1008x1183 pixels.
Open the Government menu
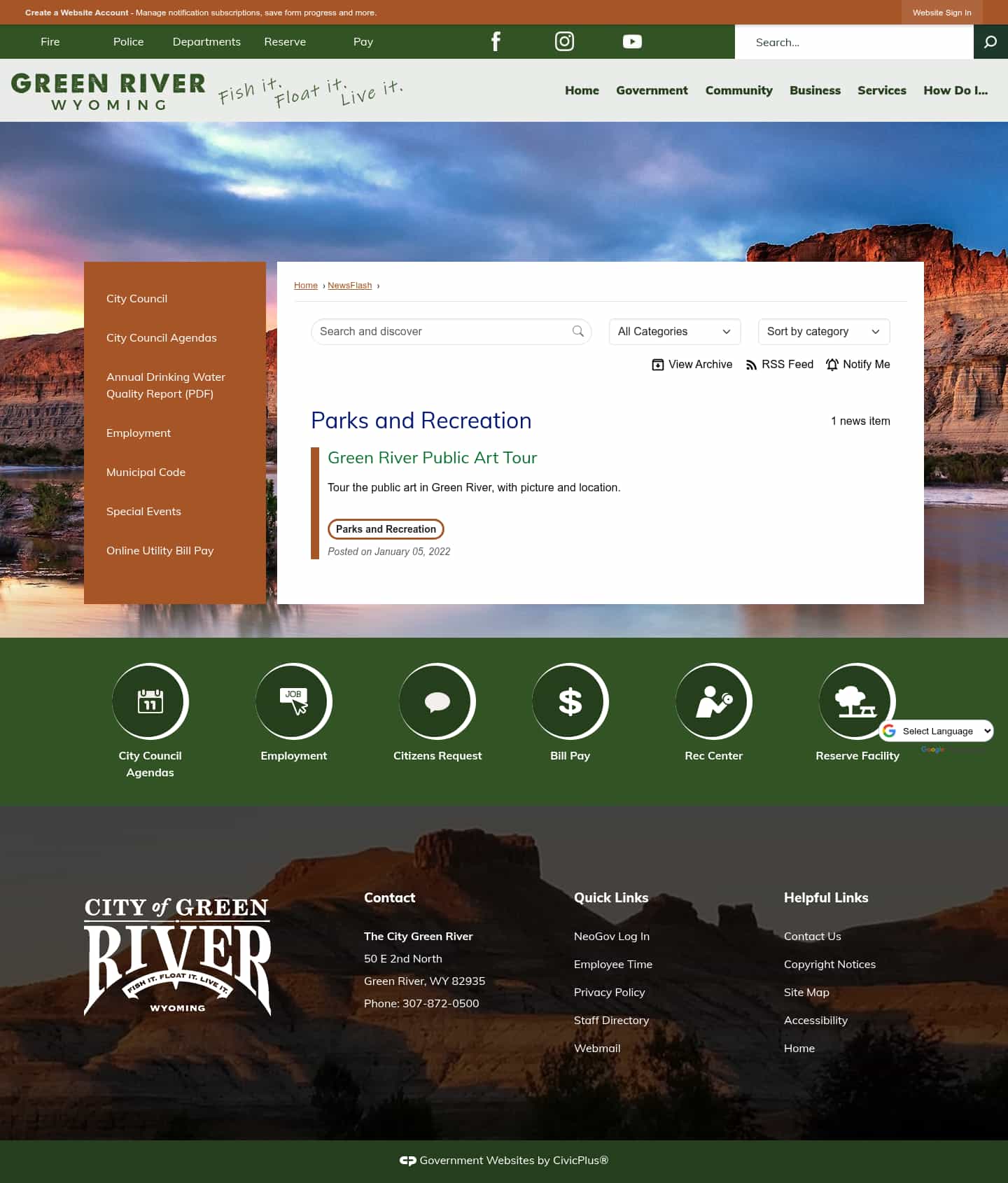[652, 90]
